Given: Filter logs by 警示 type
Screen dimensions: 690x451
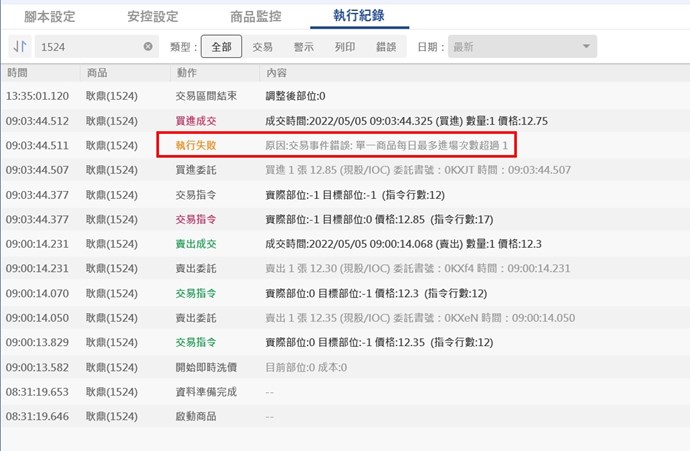Looking at the screenshot, I should pos(303,47).
